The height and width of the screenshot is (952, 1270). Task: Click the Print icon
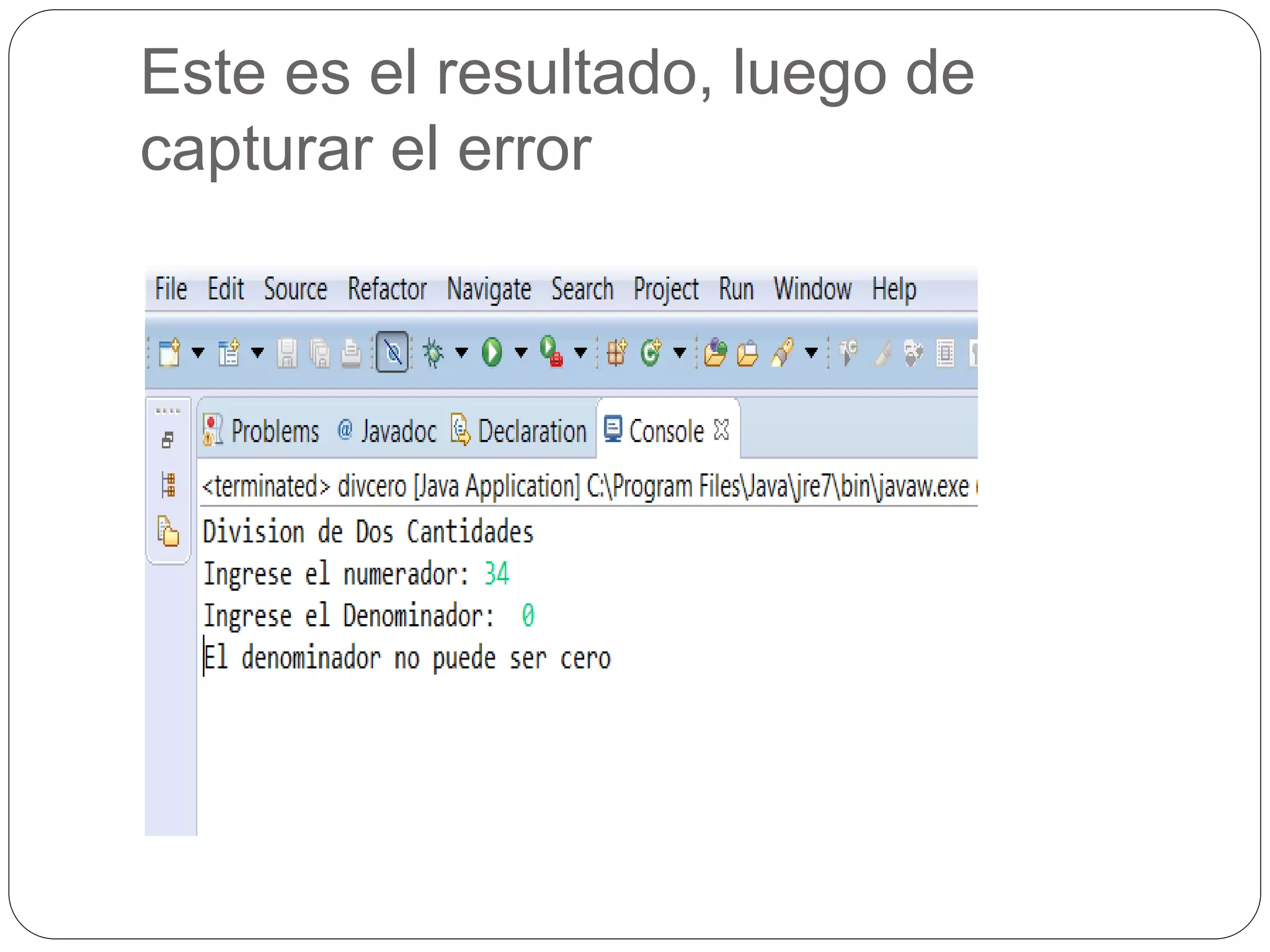coord(352,353)
